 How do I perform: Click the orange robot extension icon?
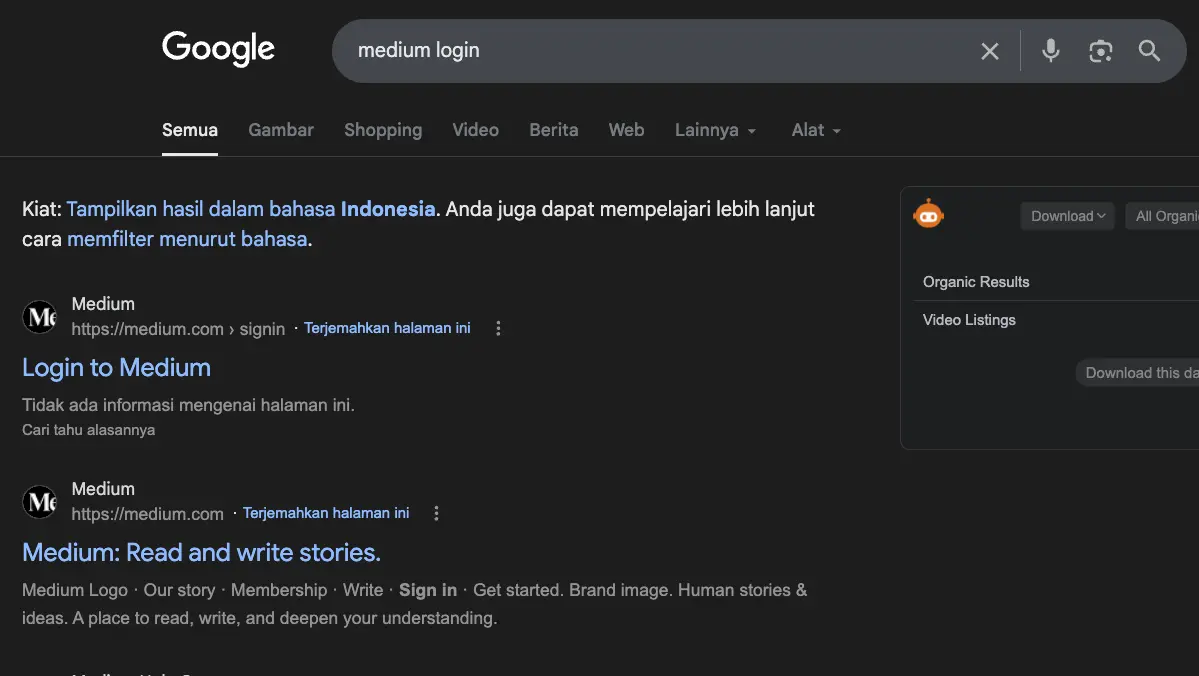coord(928,215)
